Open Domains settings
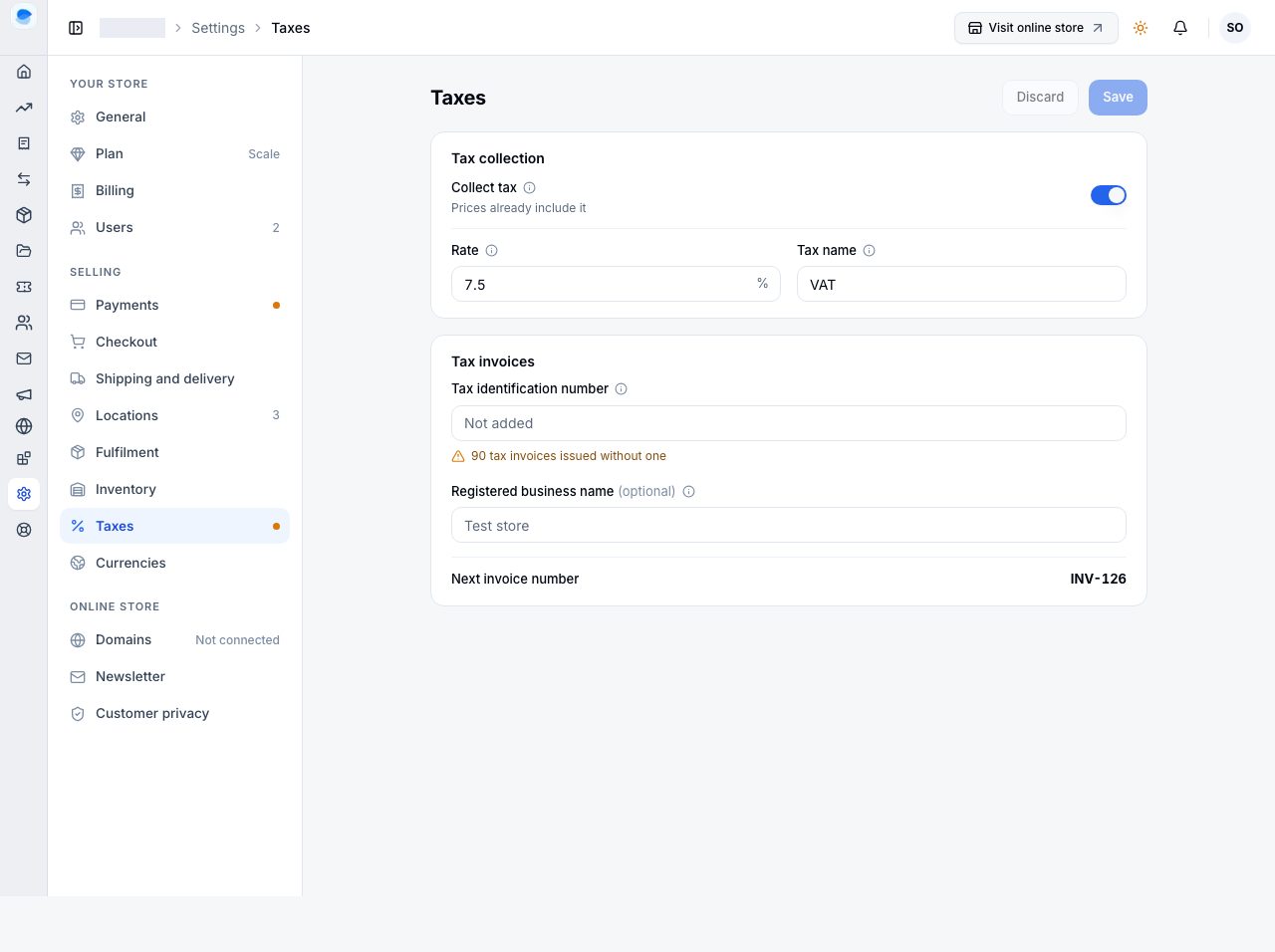This screenshot has height=952, width=1275. click(174, 639)
